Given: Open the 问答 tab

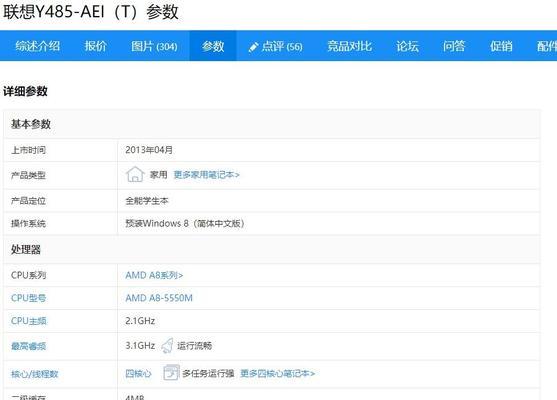Looking at the screenshot, I should pyautogui.click(x=454, y=46).
